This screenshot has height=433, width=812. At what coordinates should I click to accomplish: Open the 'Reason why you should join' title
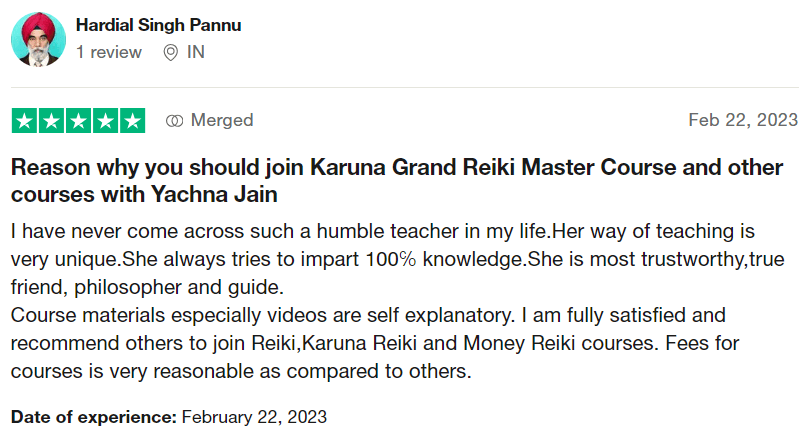(x=397, y=181)
